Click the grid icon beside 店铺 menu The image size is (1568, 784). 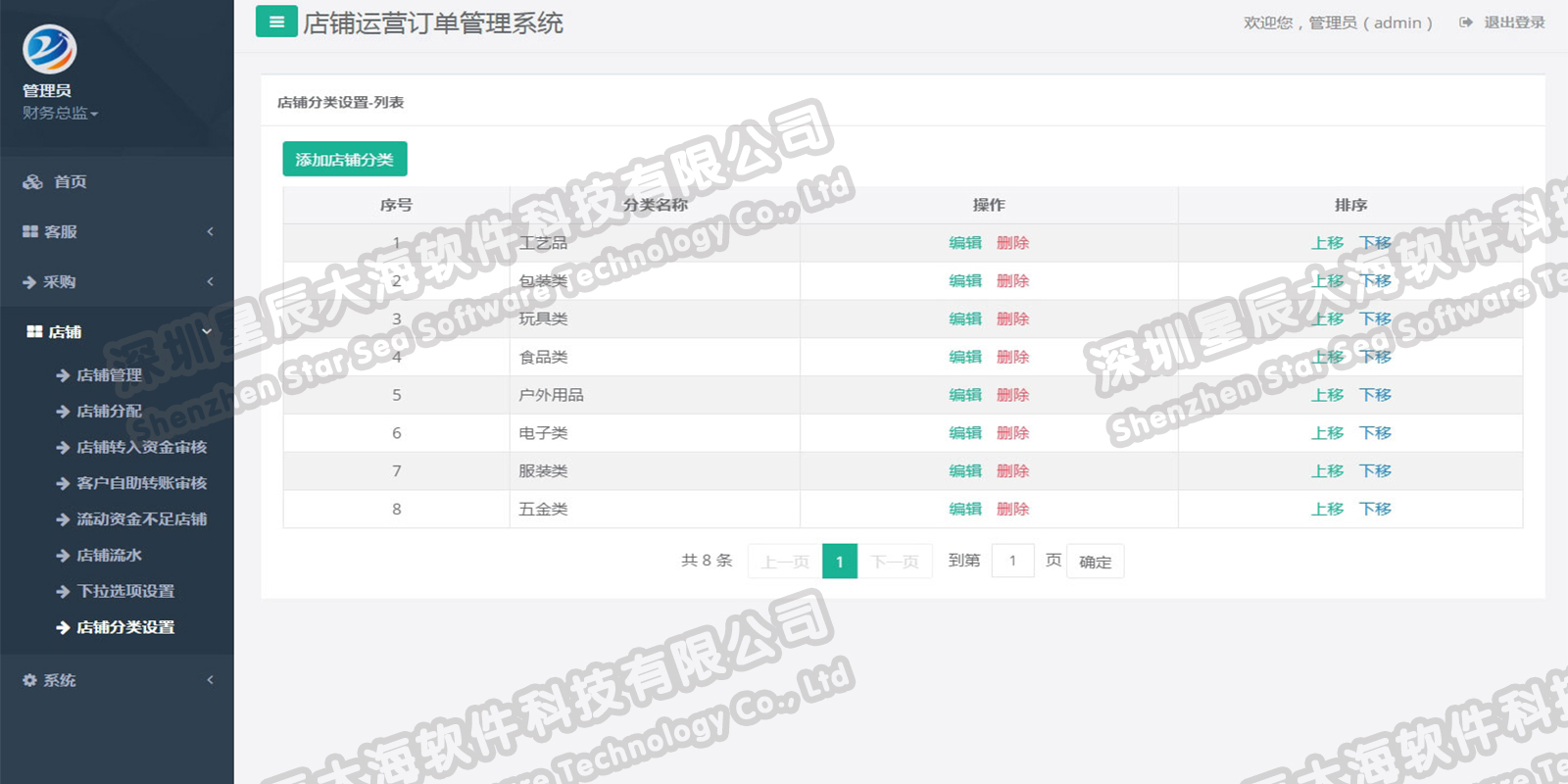(34, 332)
